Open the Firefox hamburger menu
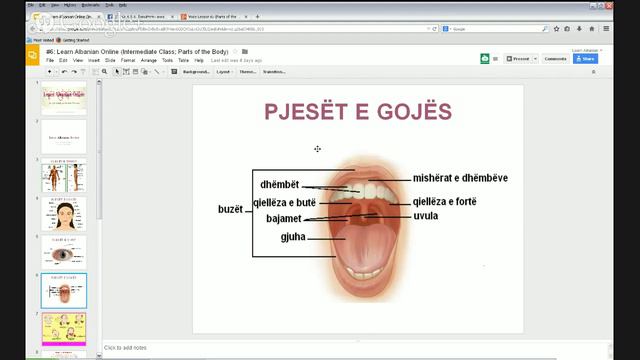The width and height of the screenshot is (640, 360). [x=606, y=29]
